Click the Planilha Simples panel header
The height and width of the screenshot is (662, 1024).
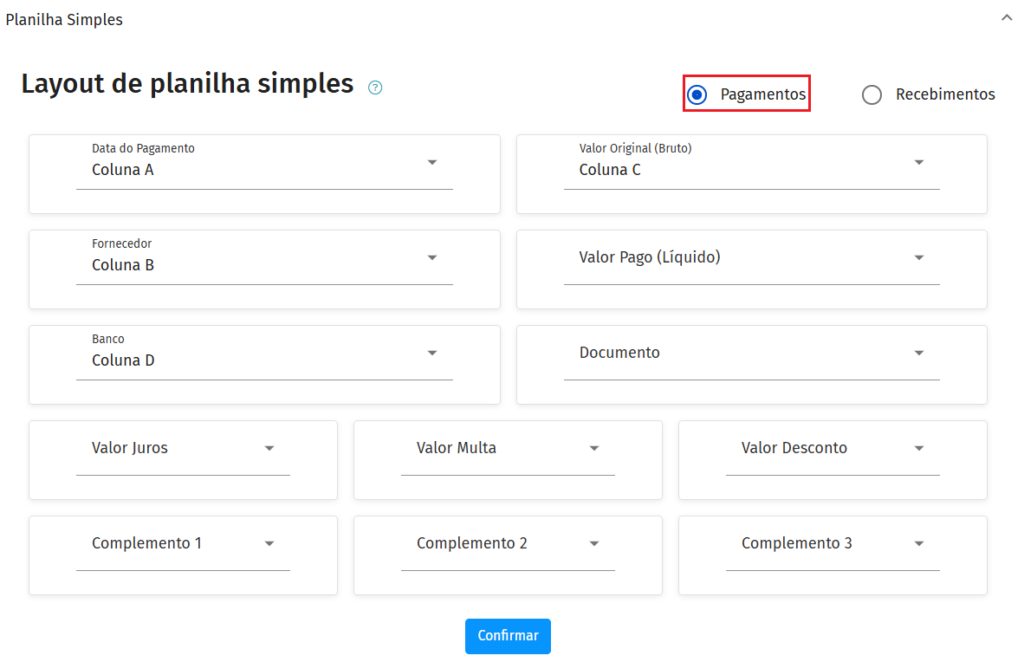tap(64, 19)
